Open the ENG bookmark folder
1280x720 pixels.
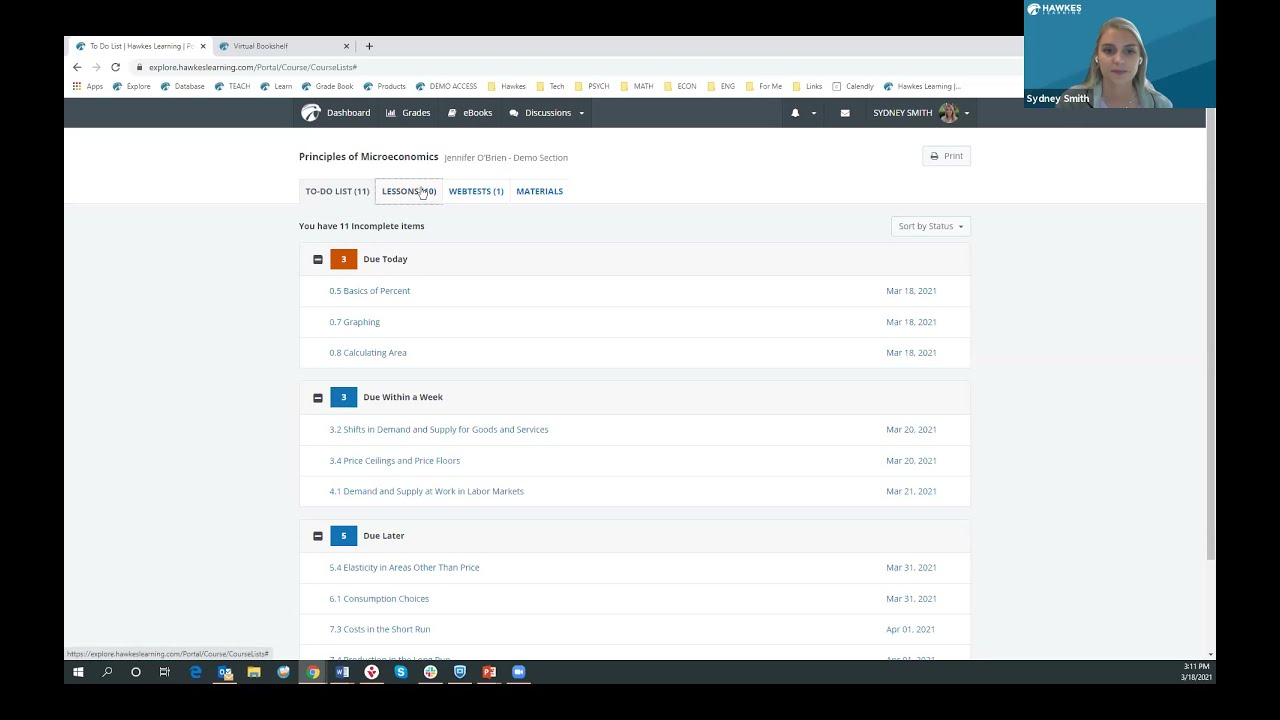coord(721,86)
